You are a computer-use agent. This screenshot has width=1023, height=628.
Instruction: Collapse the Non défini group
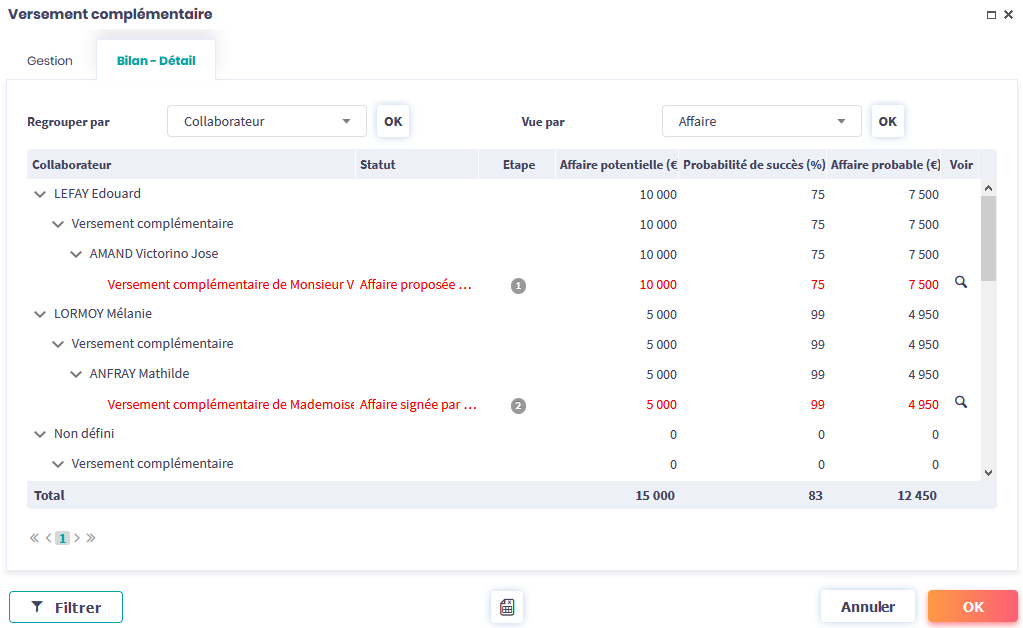(40, 434)
